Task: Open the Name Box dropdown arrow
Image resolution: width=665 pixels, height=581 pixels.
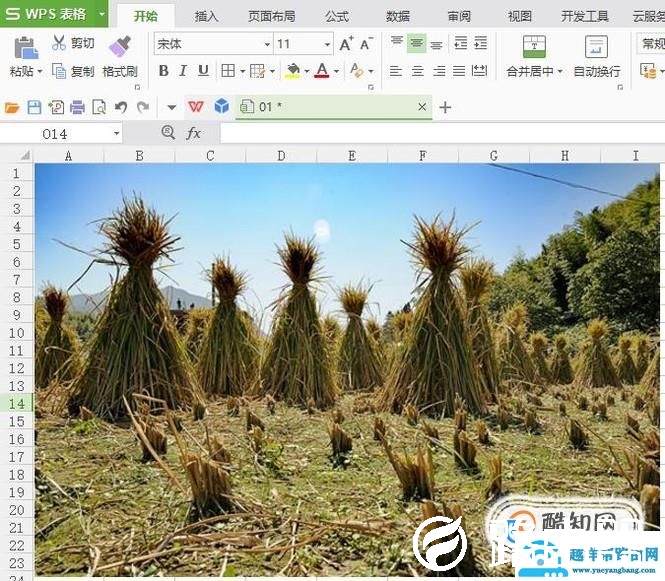Action: coord(116,134)
